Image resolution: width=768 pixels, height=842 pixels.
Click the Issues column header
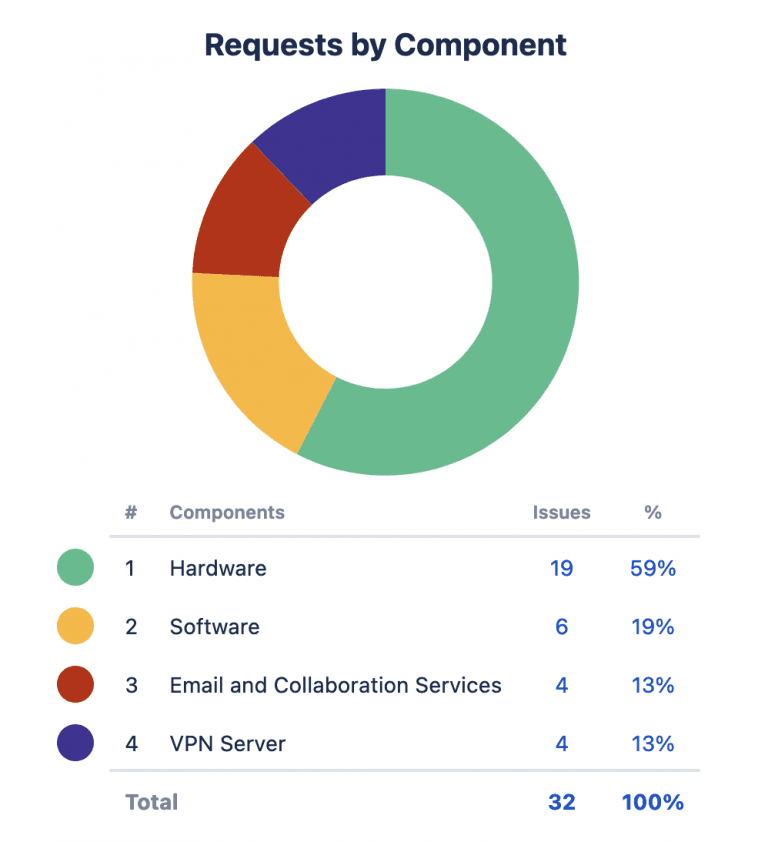[561, 512]
